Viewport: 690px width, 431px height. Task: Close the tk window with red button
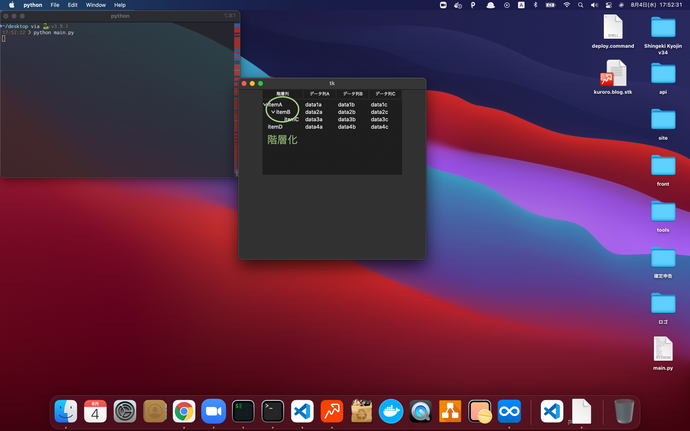(x=244, y=83)
